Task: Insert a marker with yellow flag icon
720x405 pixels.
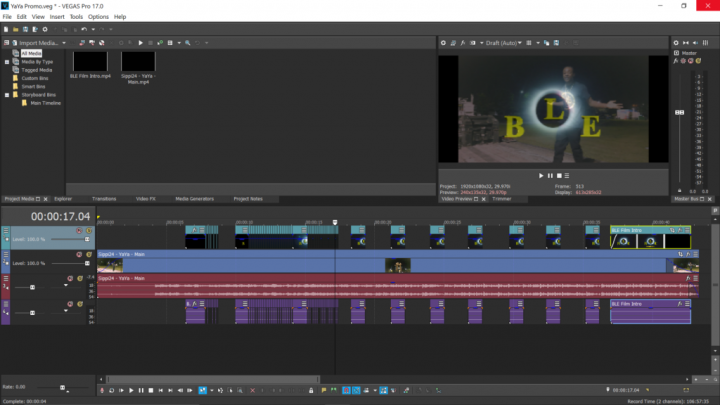Action: 324,390
